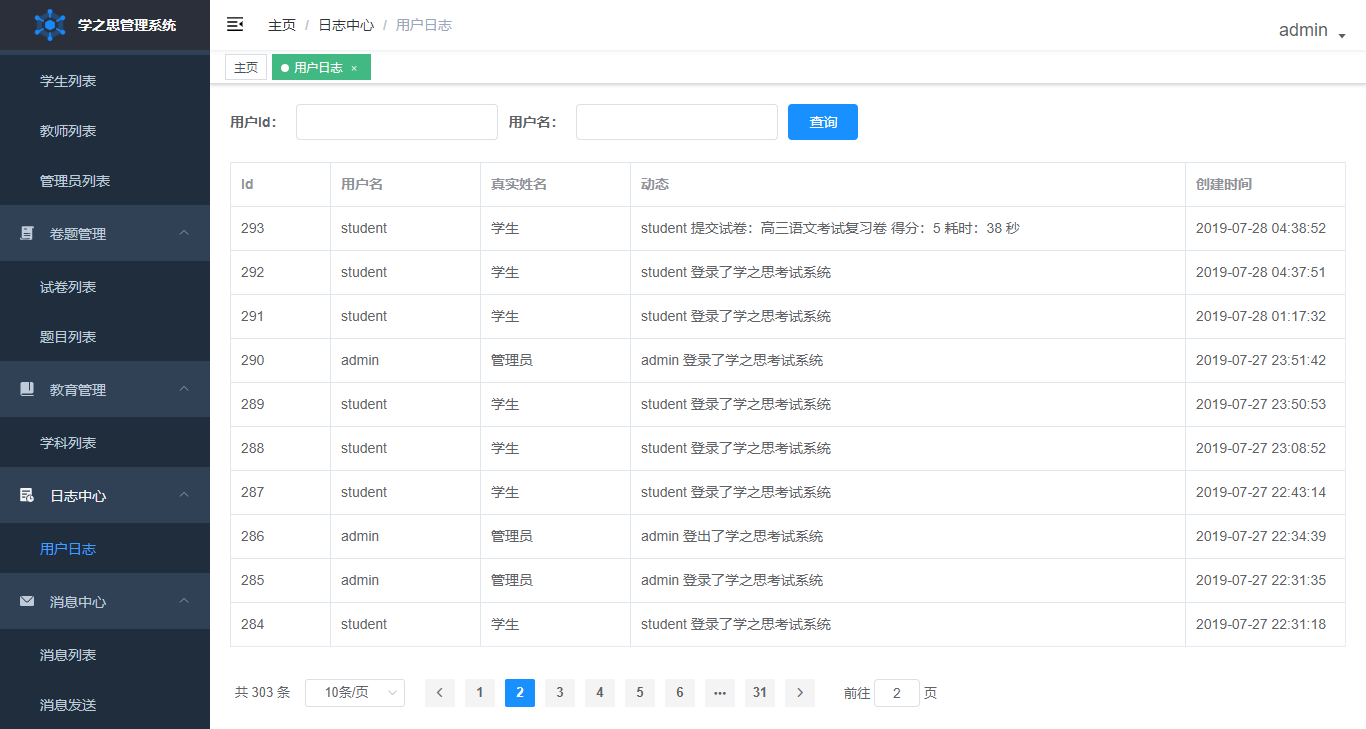Collapse the 卷题管理 menu section
This screenshot has width=1366, height=729.
pyautogui.click(x=184, y=233)
